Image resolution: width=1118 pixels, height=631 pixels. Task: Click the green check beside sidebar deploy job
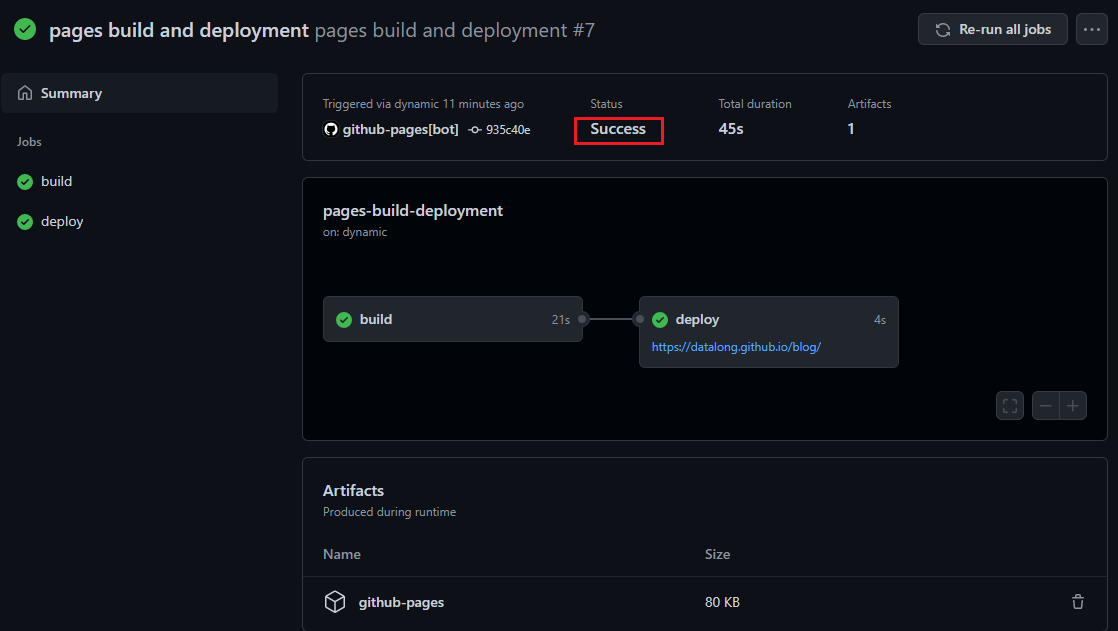click(x=25, y=222)
